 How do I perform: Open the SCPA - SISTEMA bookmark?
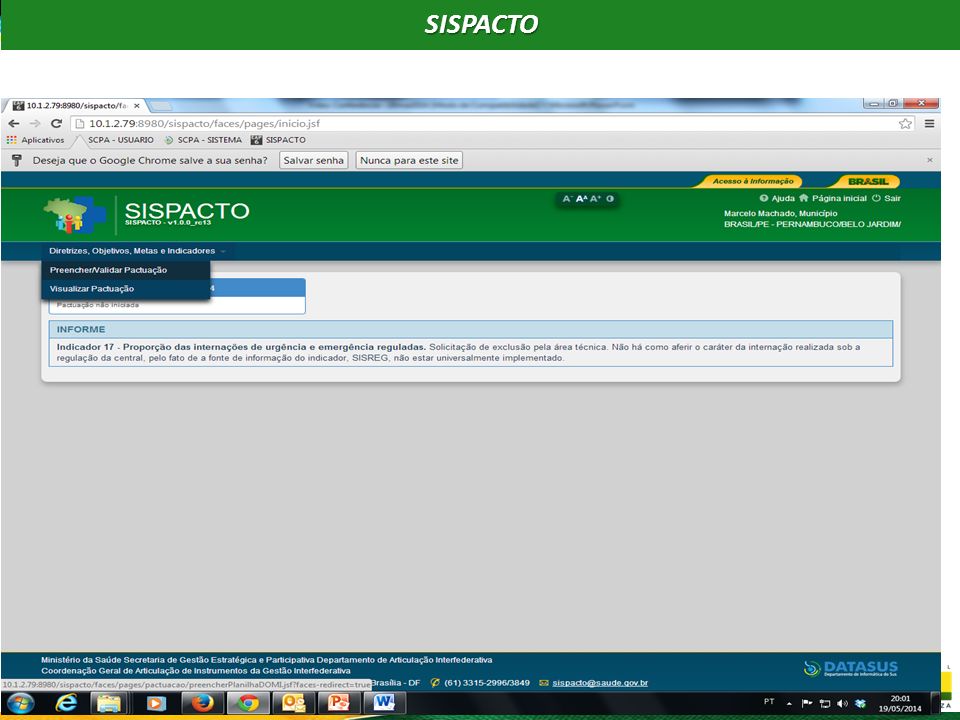point(203,140)
